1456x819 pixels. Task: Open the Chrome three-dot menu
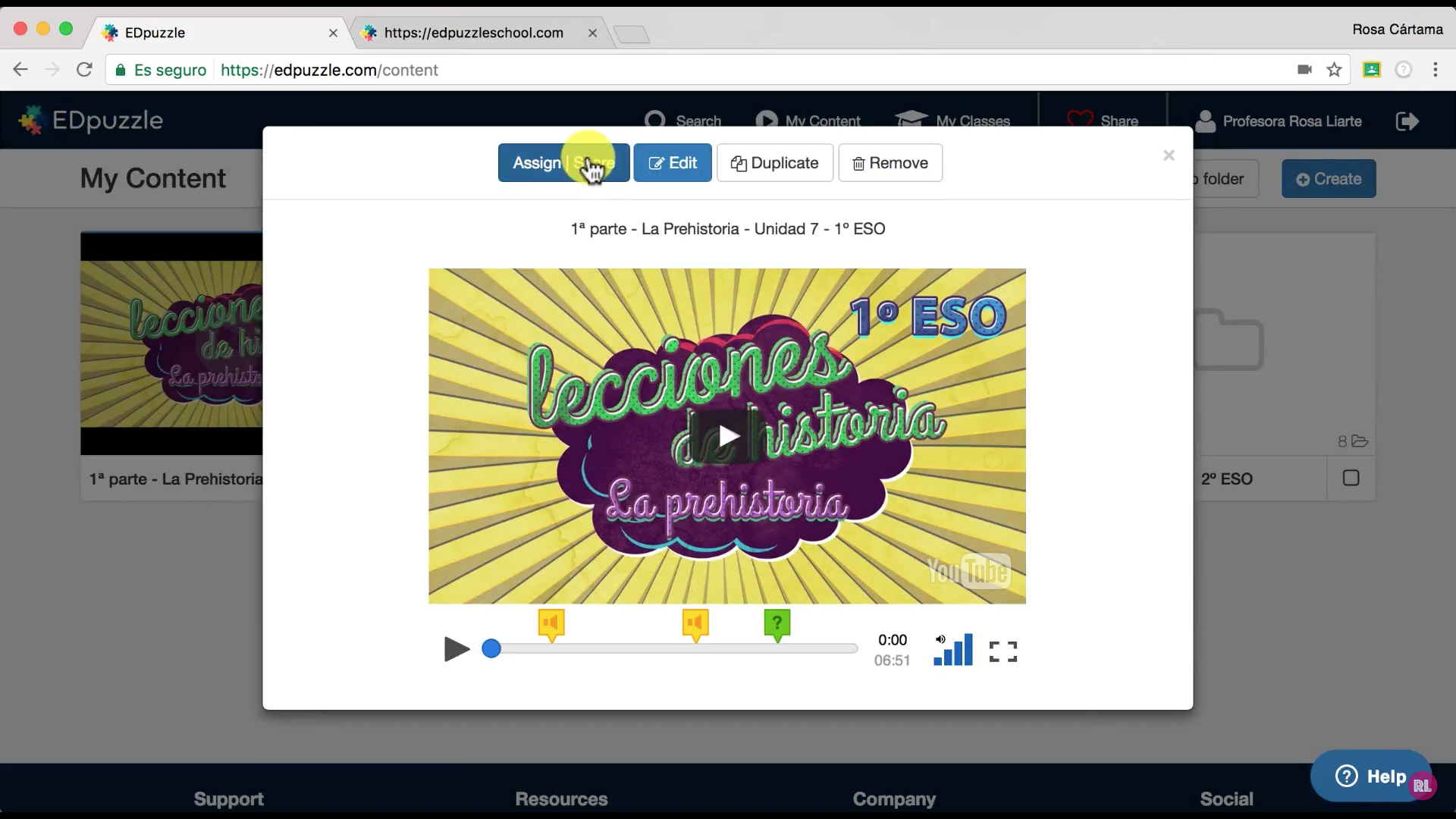coord(1435,70)
